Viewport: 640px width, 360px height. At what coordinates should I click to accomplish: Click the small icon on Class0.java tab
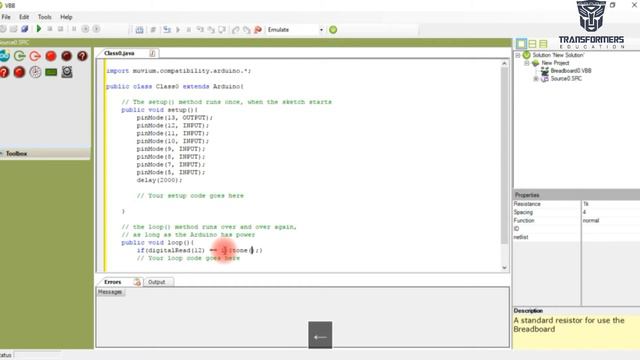point(152,53)
